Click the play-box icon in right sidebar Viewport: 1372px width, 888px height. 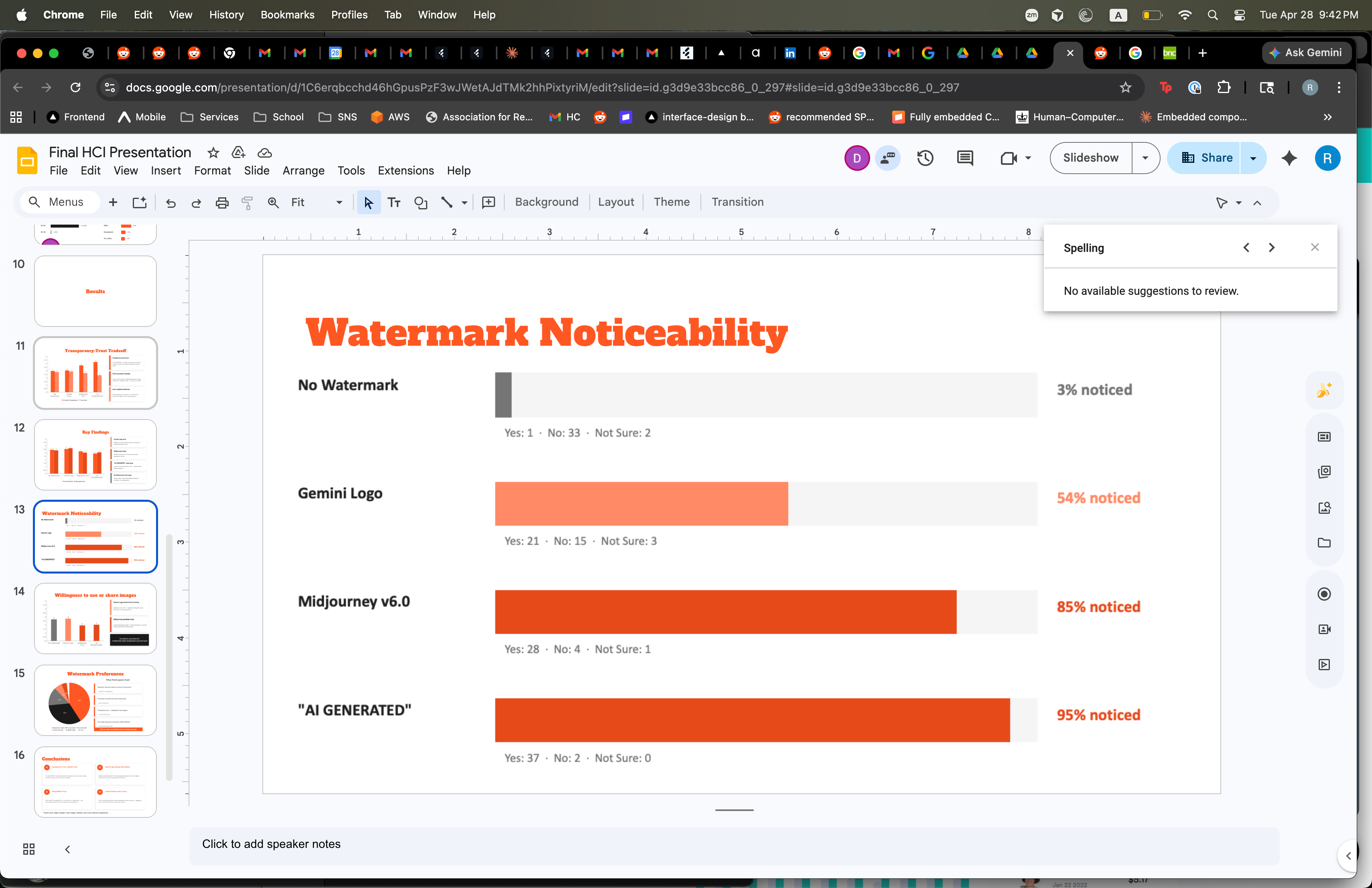[1324, 665]
